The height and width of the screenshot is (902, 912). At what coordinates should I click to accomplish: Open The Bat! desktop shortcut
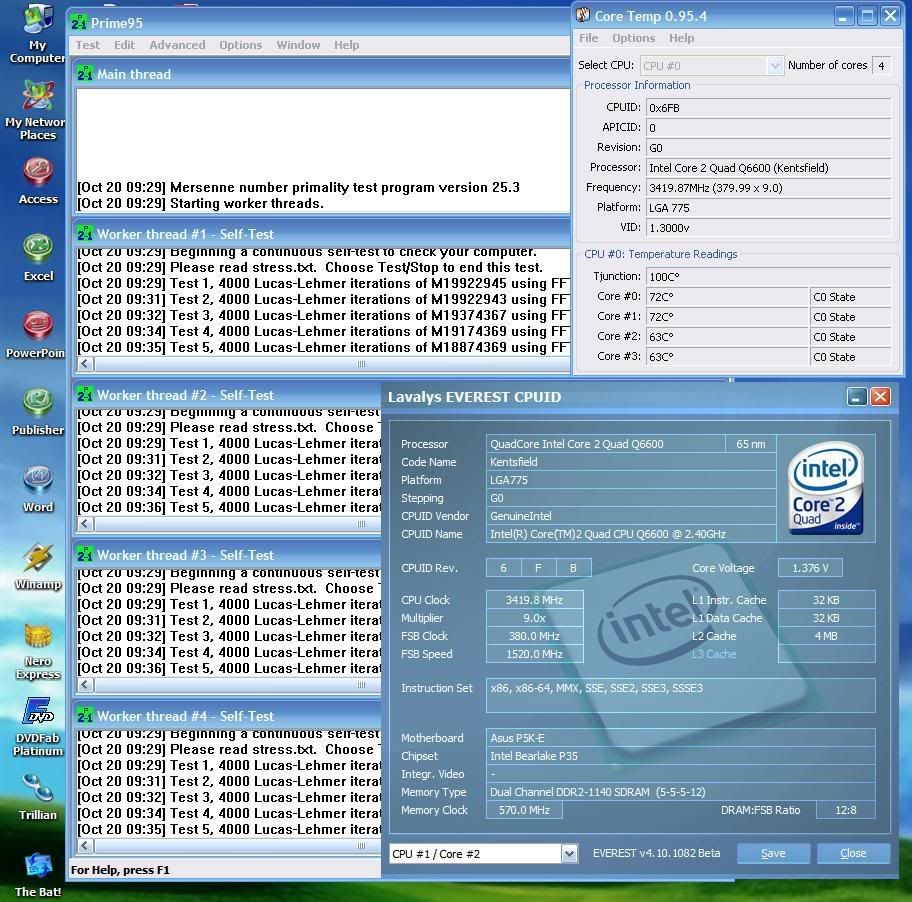38,875
